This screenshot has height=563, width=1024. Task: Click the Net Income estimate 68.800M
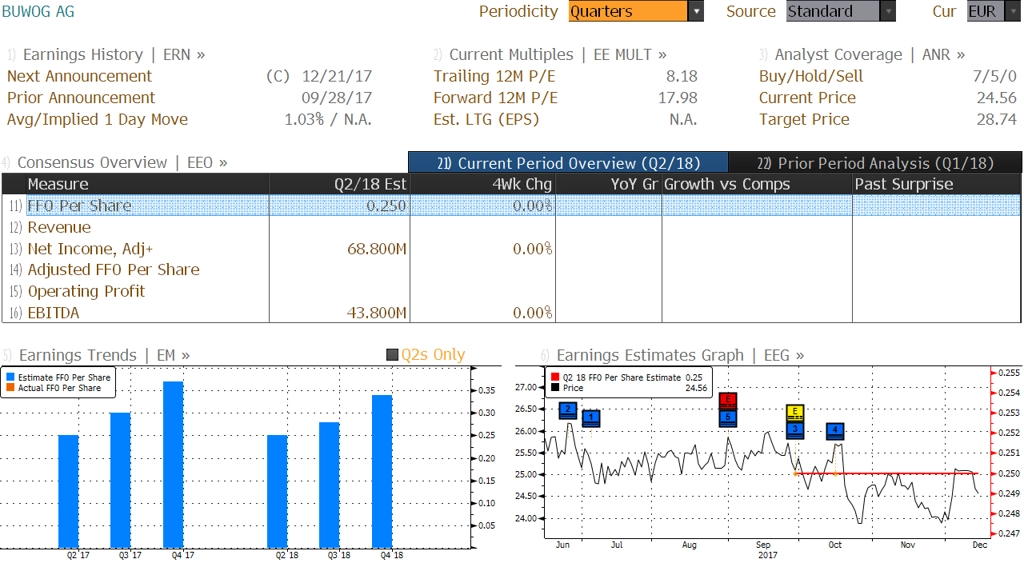click(376, 248)
